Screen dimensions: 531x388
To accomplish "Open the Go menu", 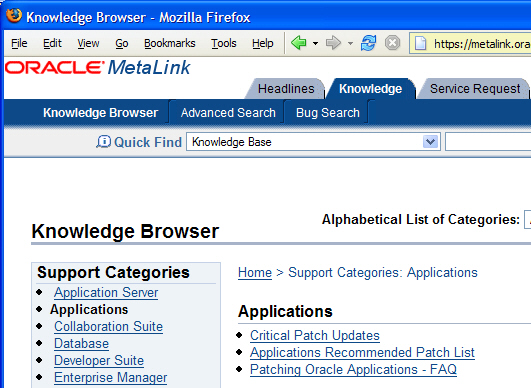I will pos(122,43).
